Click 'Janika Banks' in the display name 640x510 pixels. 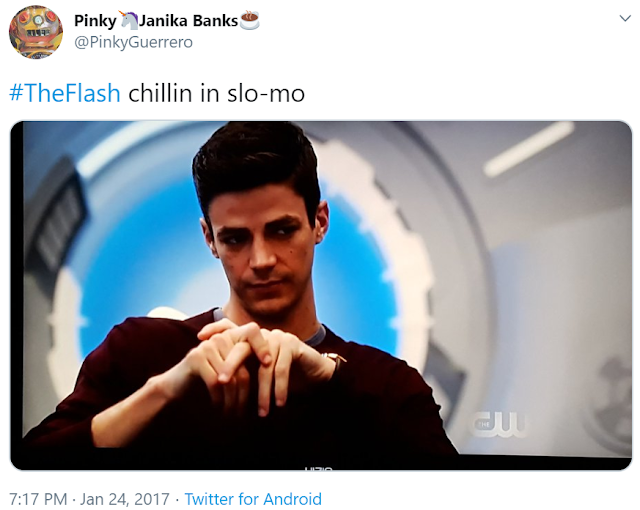point(189,20)
